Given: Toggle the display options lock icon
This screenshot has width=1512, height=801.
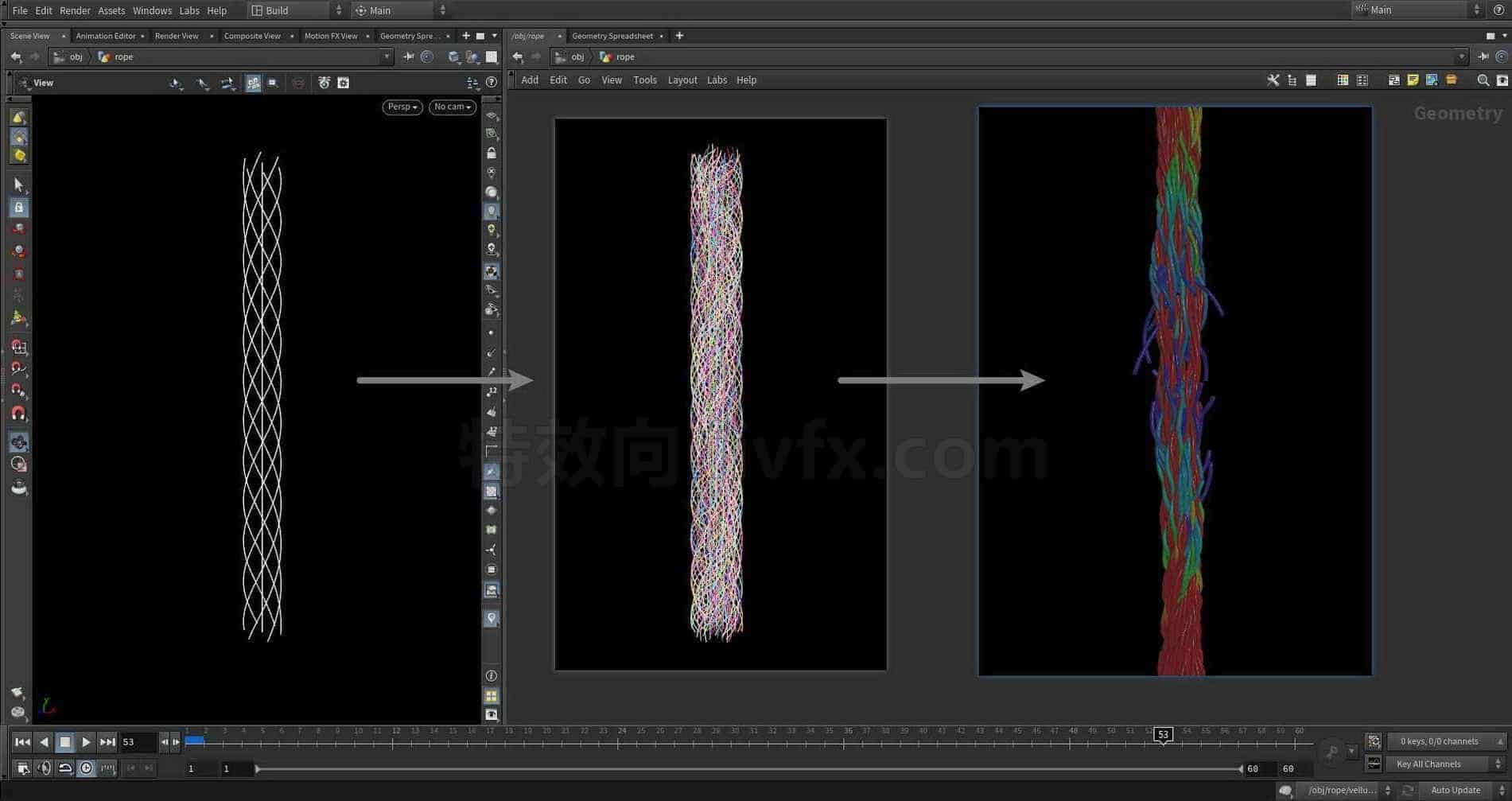Looking at the screenshot, I should 492,153.
